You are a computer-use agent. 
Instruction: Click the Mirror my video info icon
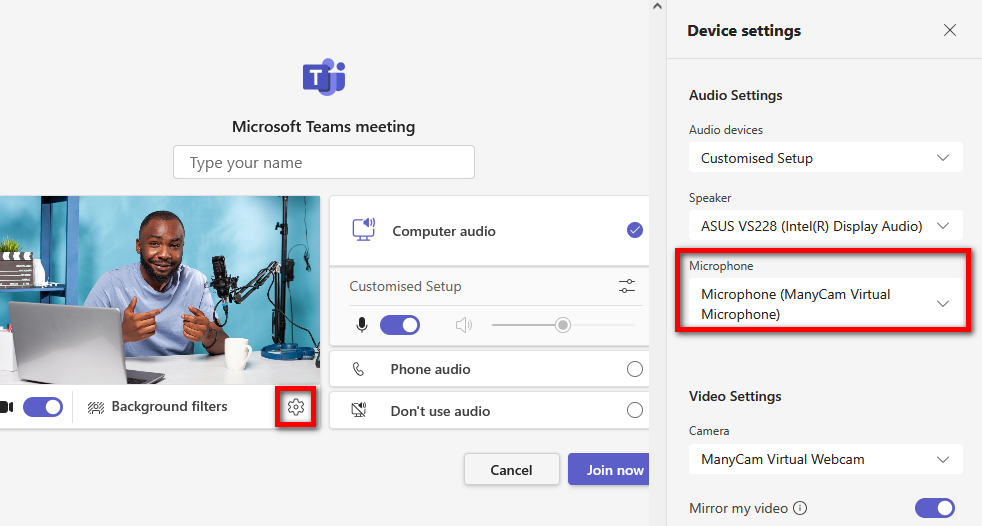coord(800,508)
